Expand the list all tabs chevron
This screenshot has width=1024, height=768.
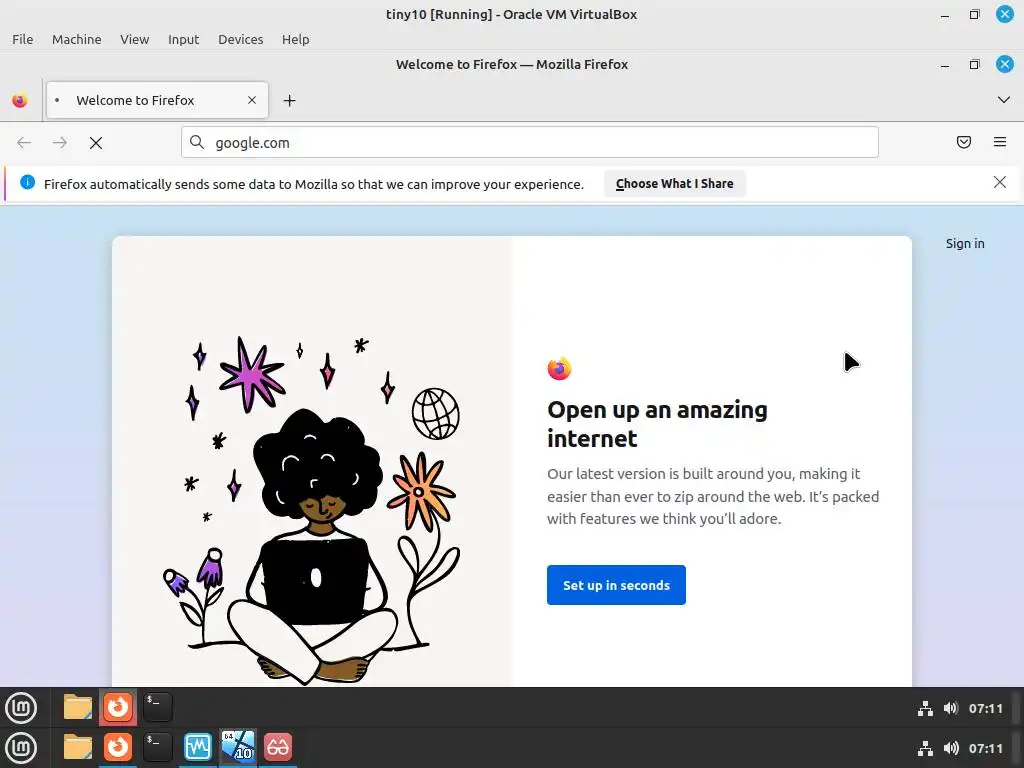[1004, 100]
